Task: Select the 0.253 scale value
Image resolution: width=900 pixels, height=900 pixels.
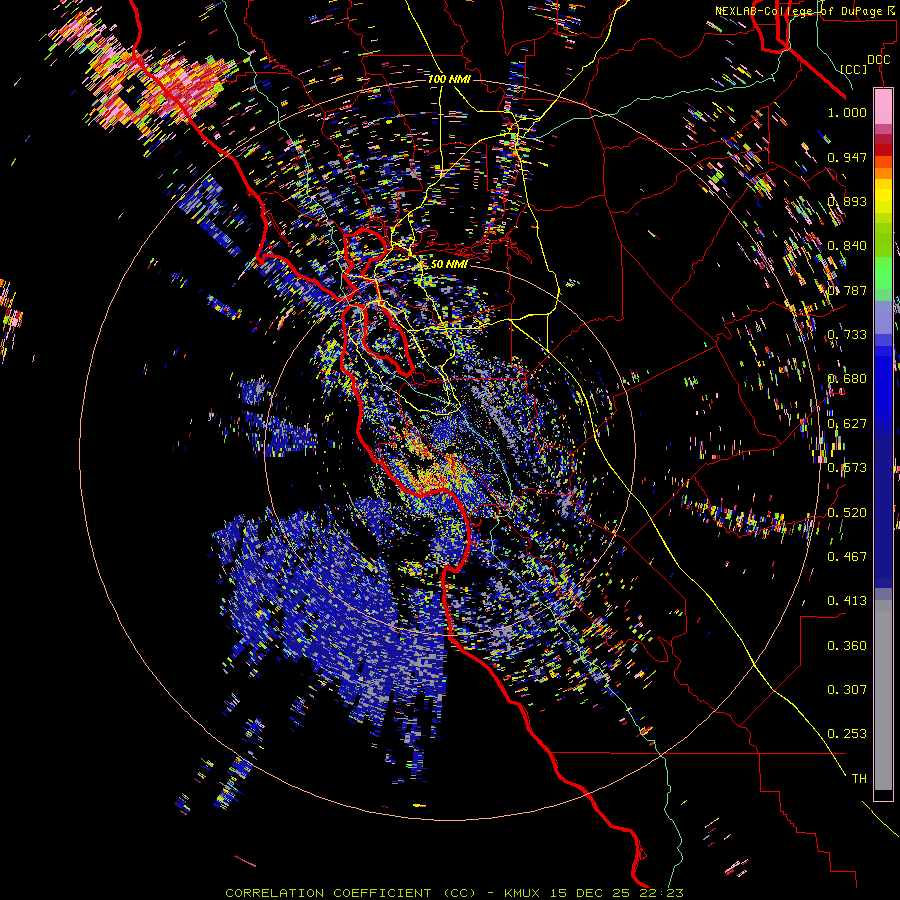Action: (x=847, y=734)
